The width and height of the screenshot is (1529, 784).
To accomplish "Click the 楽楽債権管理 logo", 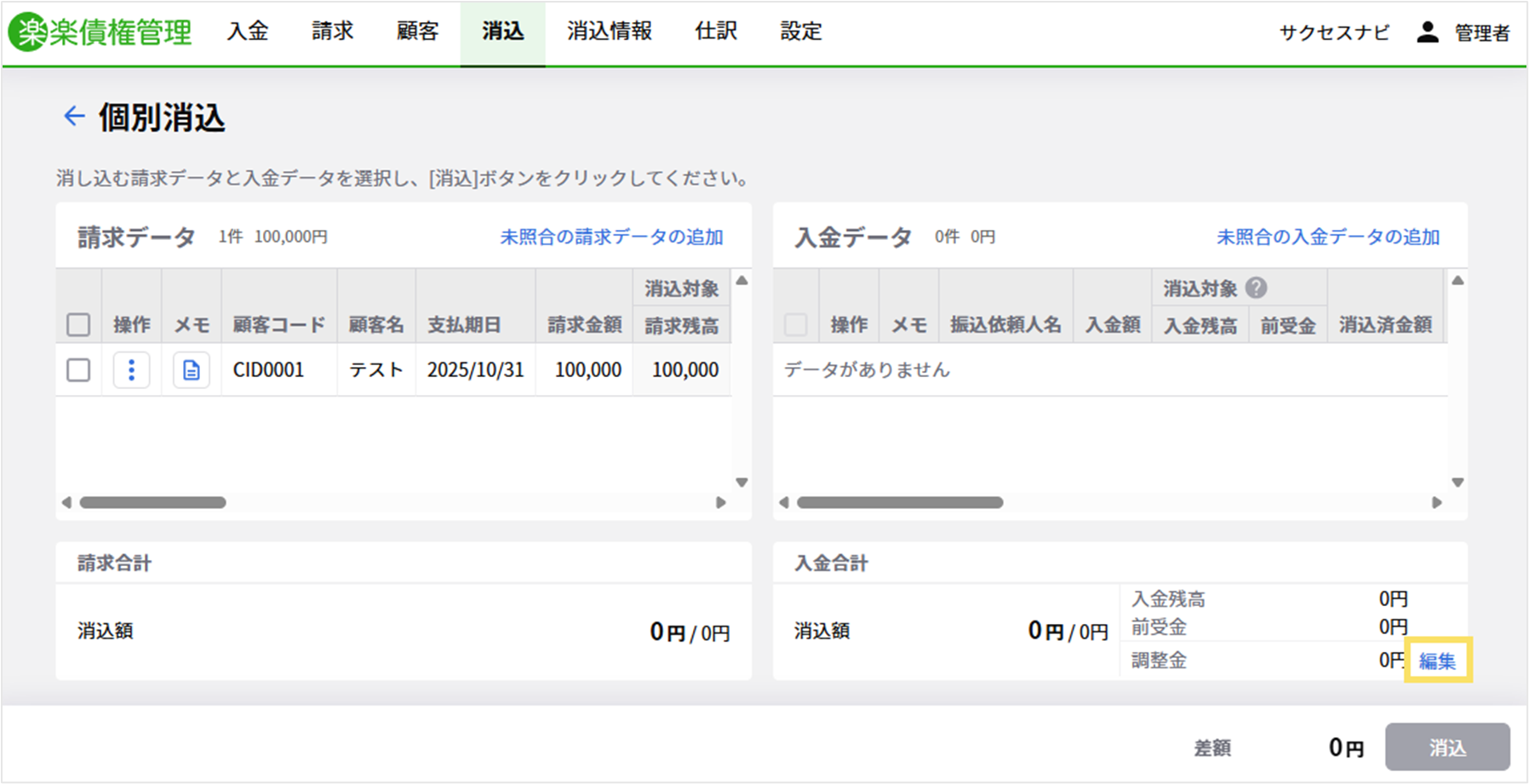I will tap(100, 32).
